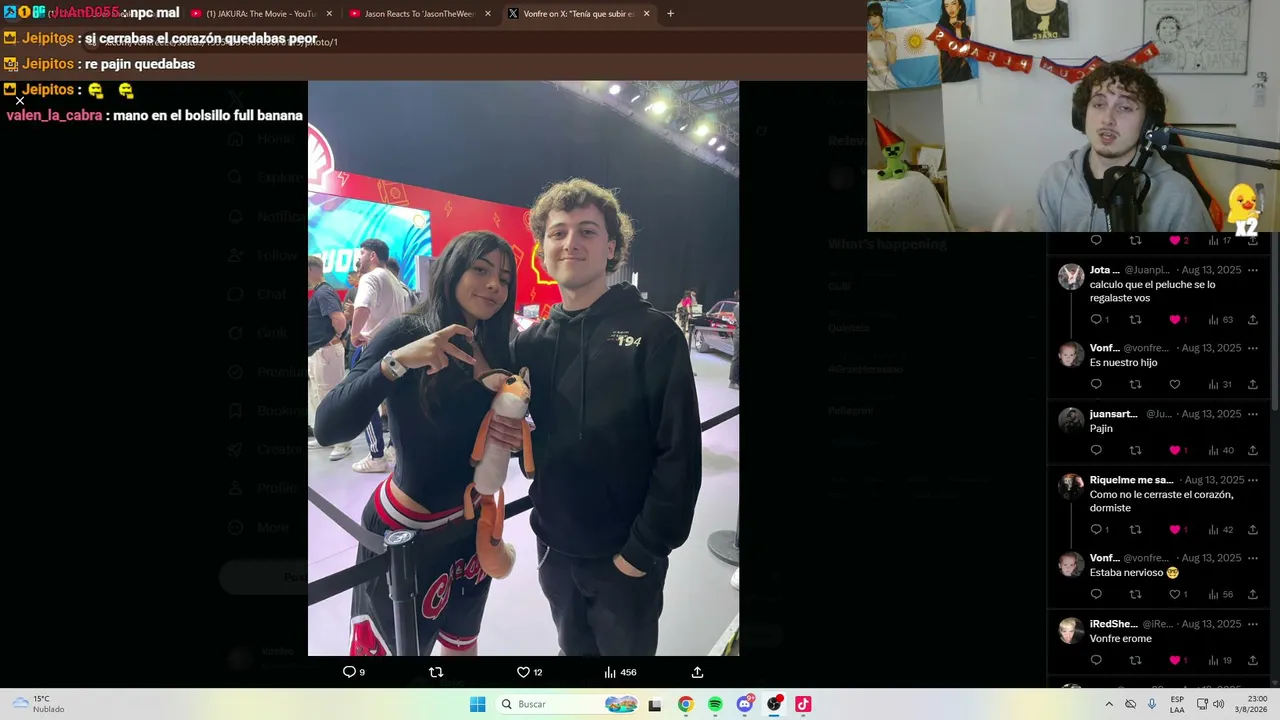Repost the enlarged photo post

point(436,672)
